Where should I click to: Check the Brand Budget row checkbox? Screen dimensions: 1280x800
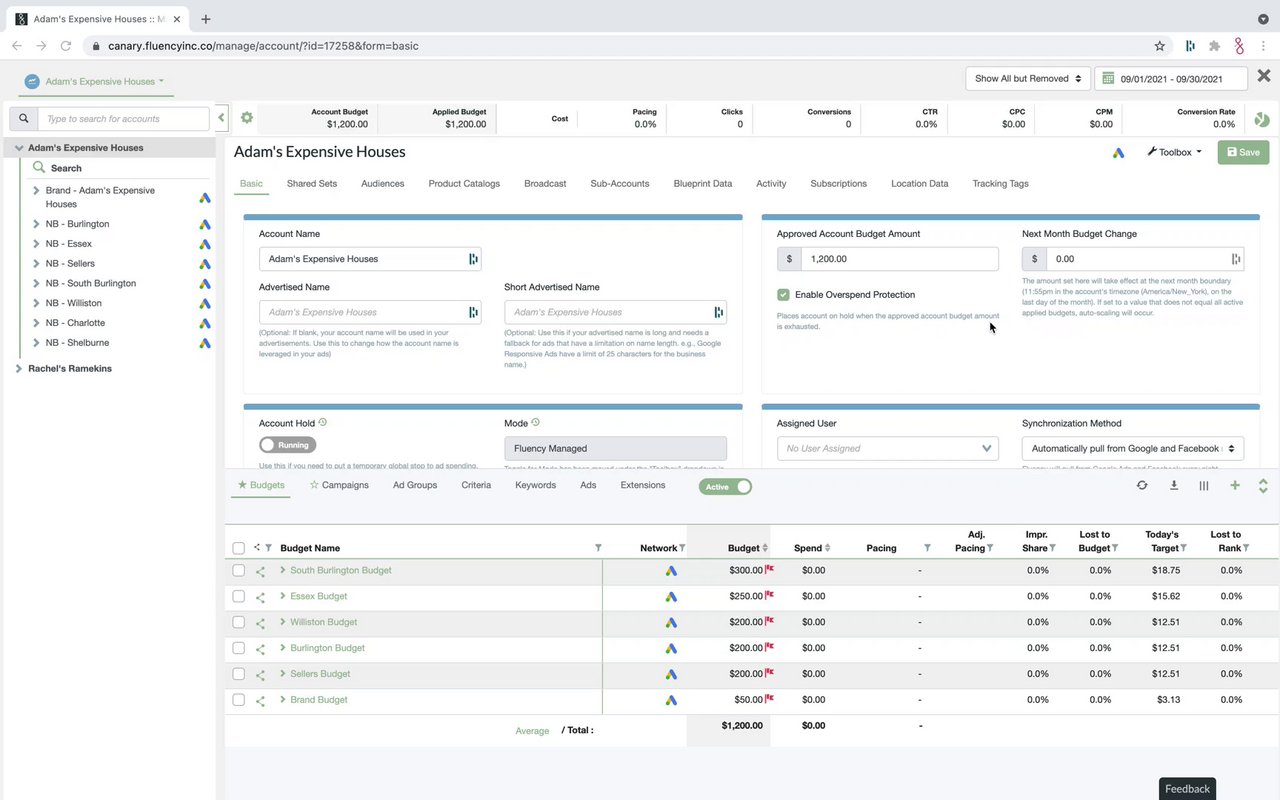[x=238, y=700]
